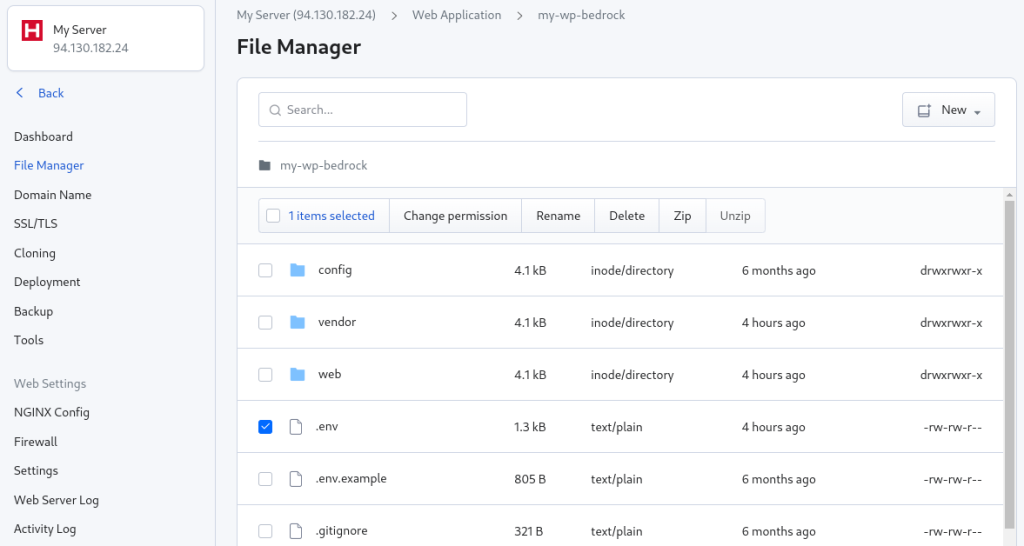Click the Change permission button
Image resolution: width=1024 pixels, height=546 pixels.
point(455,216)
